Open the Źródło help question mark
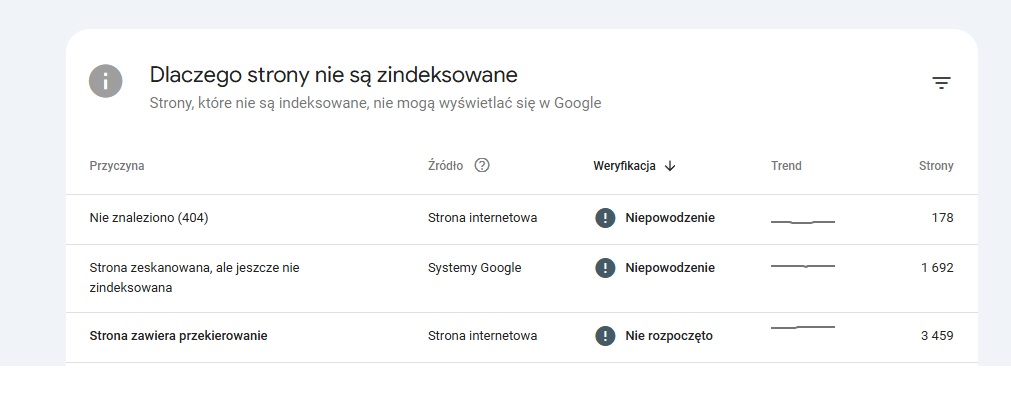 tap(482, 166)
